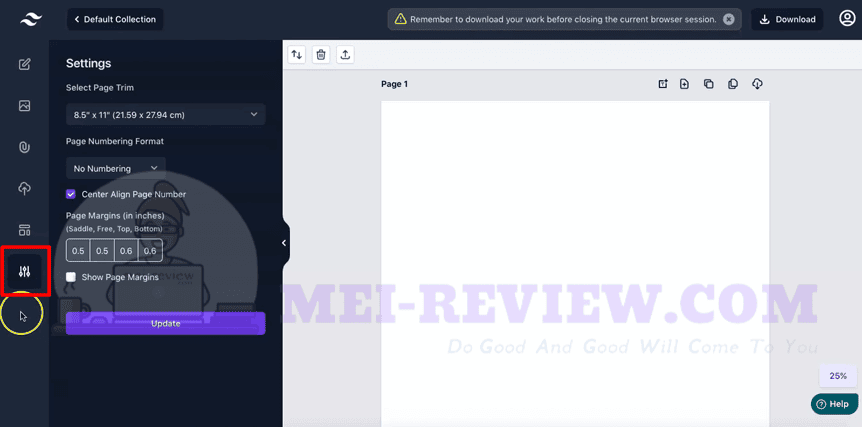The image size is (862, 427).
Task: Click the purple Update button
Action: pyautogui.click(x=165, y=324)
